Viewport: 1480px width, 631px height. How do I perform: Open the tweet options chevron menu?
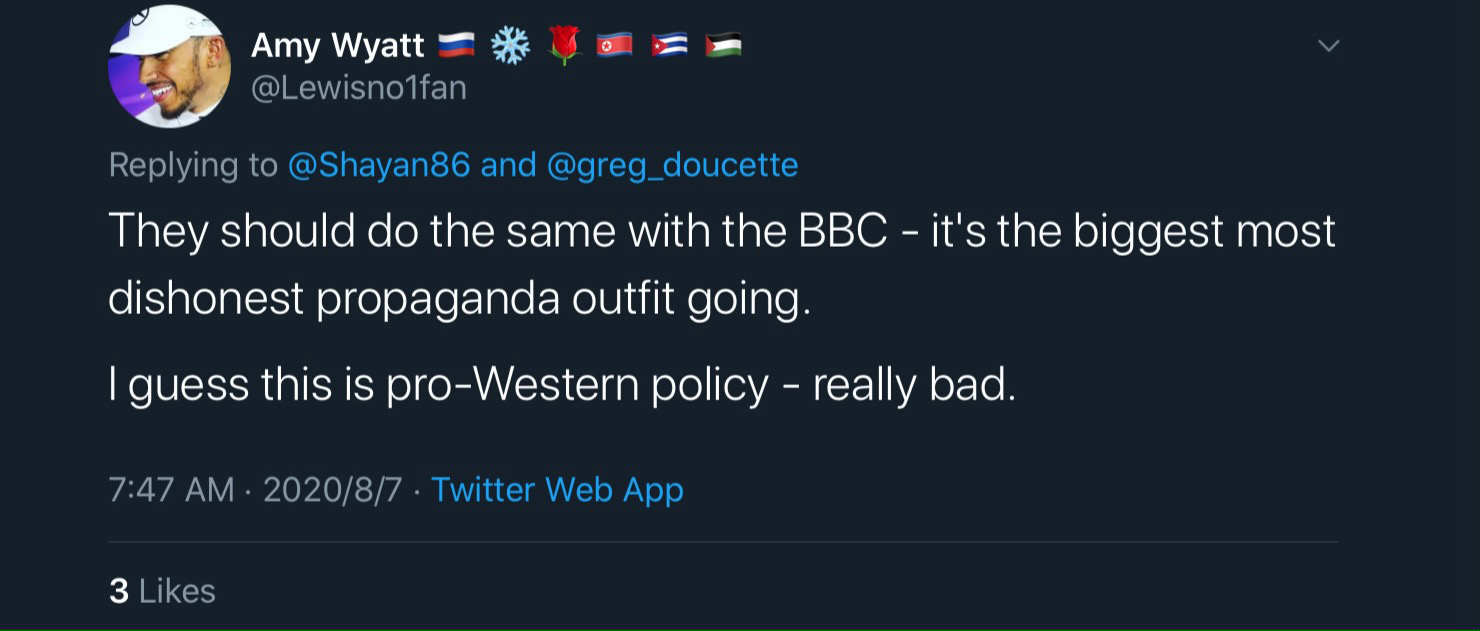[1328, 46]
